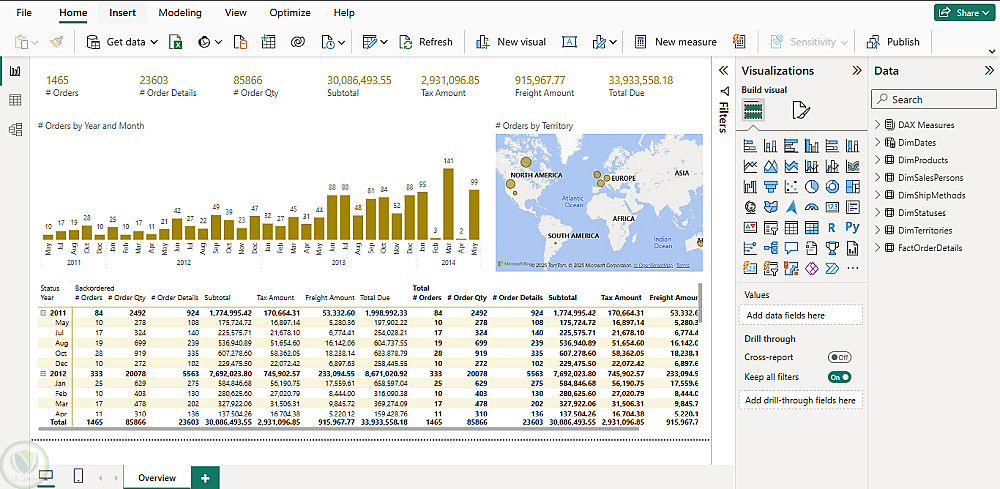Click the Publish button
This screenshot has width=1000, height=489.
click(x=893, y=42)
